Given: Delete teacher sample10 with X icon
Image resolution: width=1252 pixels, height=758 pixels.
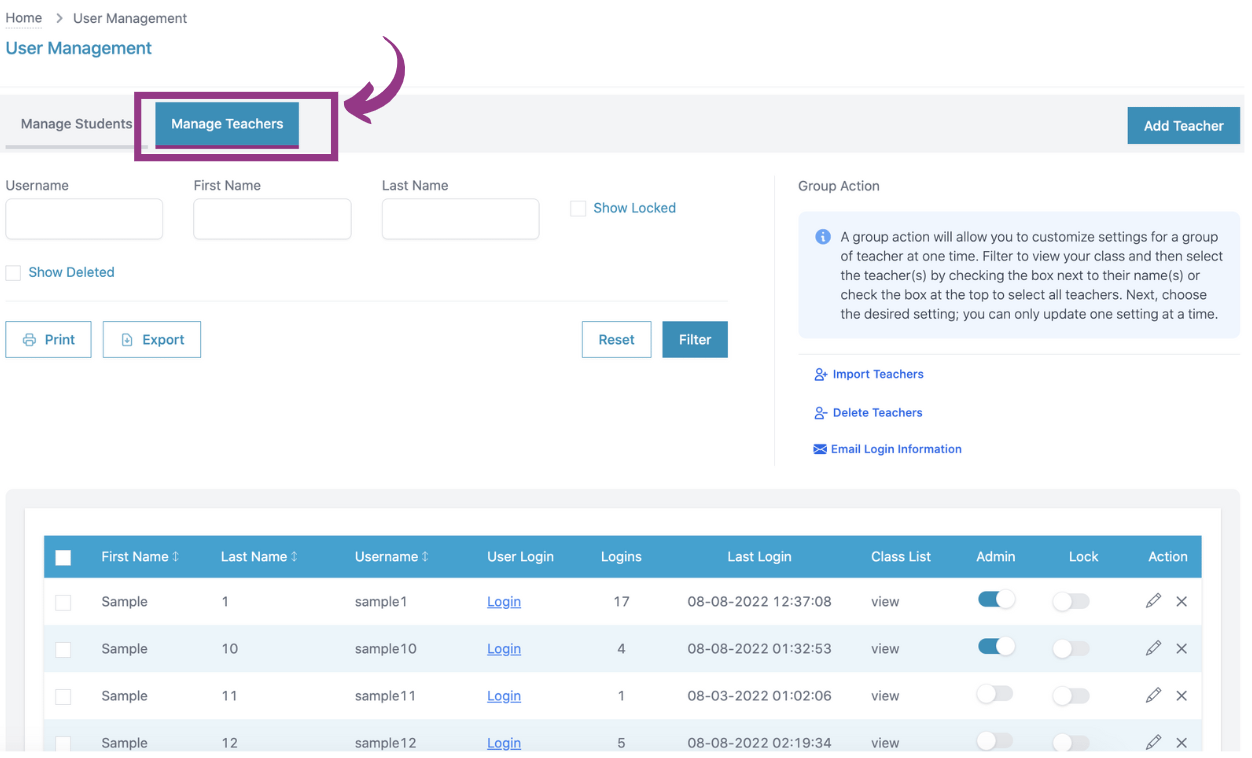Looking at the screenshot, I should (x=1181, y=648).
